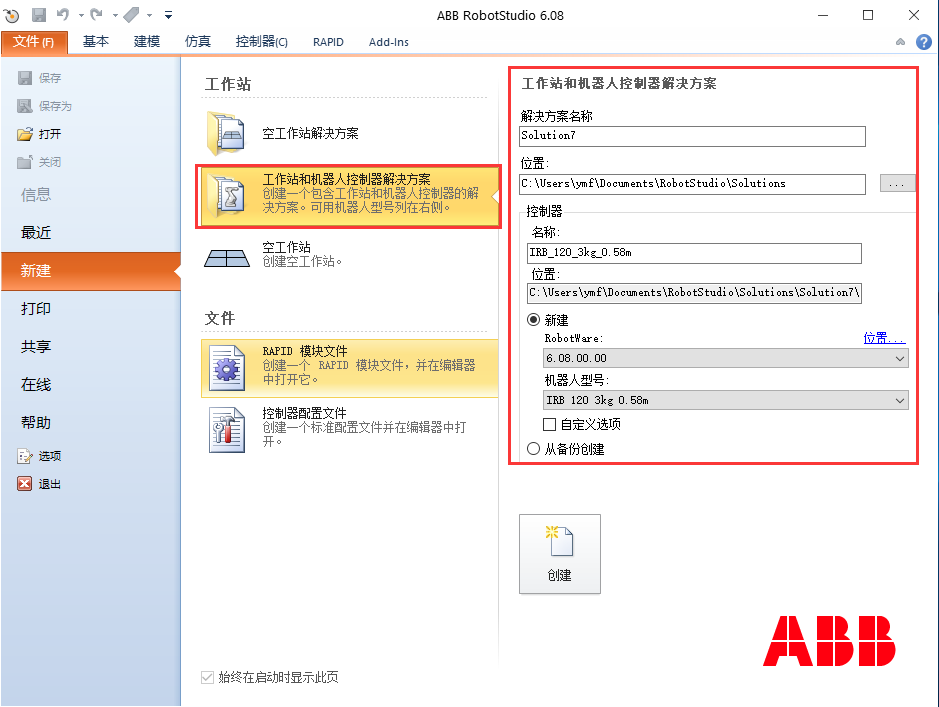Image resolution: width=939 pixels, height=707 pixels.
Task: Click the RobotStudio application icon in title bar
Action: click(11, 16)
